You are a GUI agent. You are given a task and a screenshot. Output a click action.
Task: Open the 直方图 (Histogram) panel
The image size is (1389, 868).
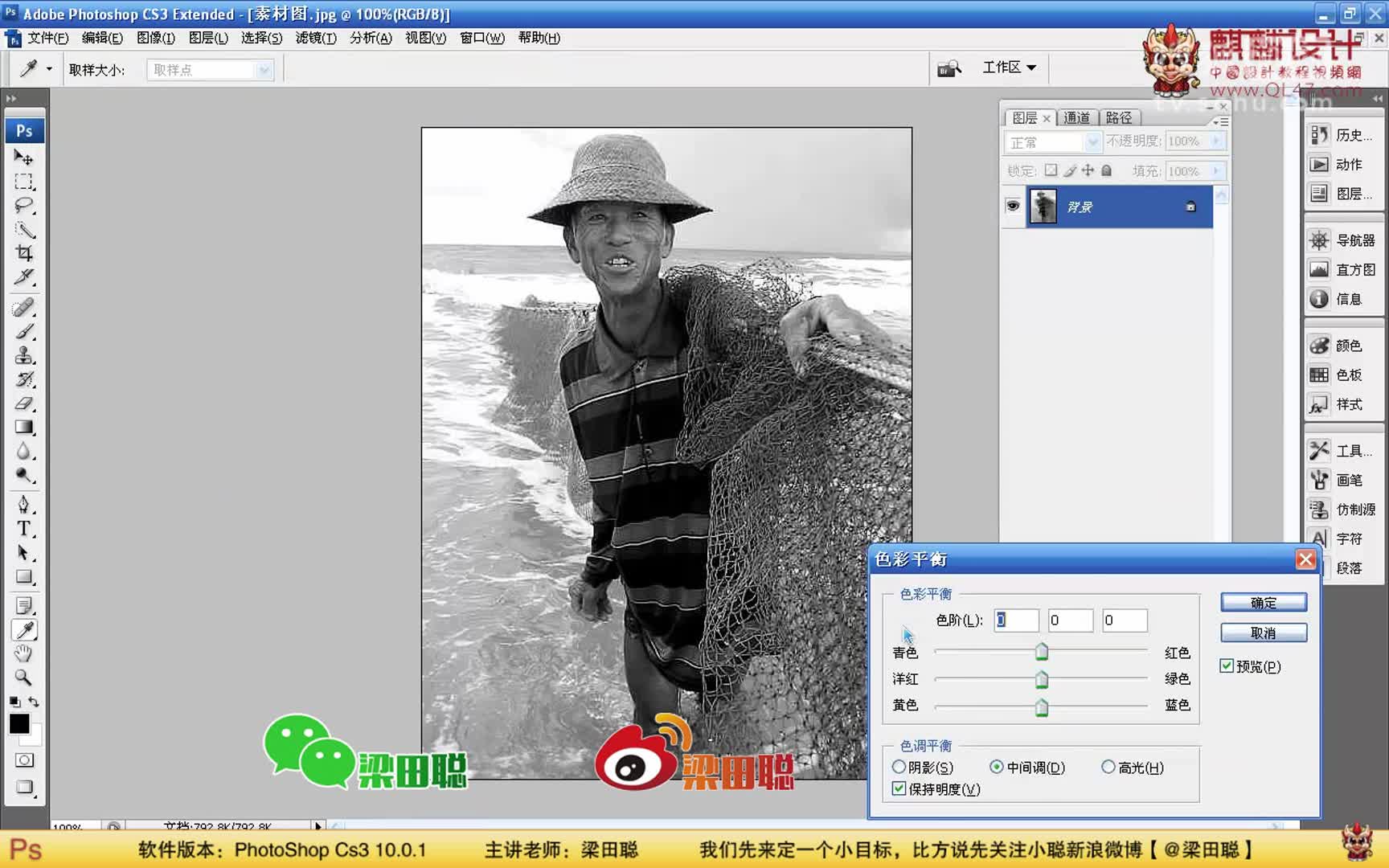click(x=1342, y=269)
